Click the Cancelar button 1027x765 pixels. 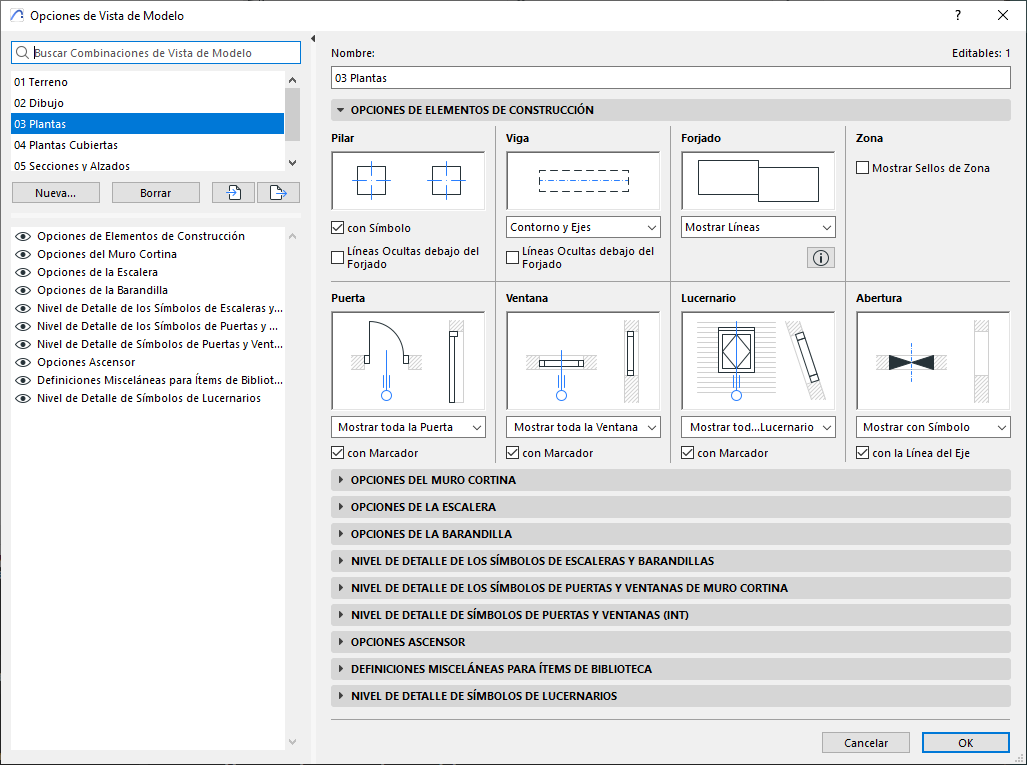(x=866, y=743)
